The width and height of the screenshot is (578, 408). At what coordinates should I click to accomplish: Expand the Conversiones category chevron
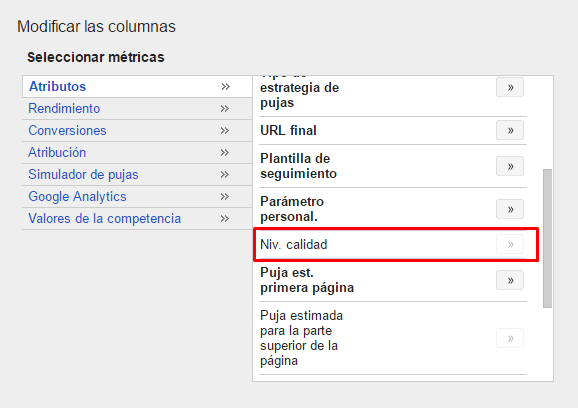pyautogui.click(x=225, y=130)
